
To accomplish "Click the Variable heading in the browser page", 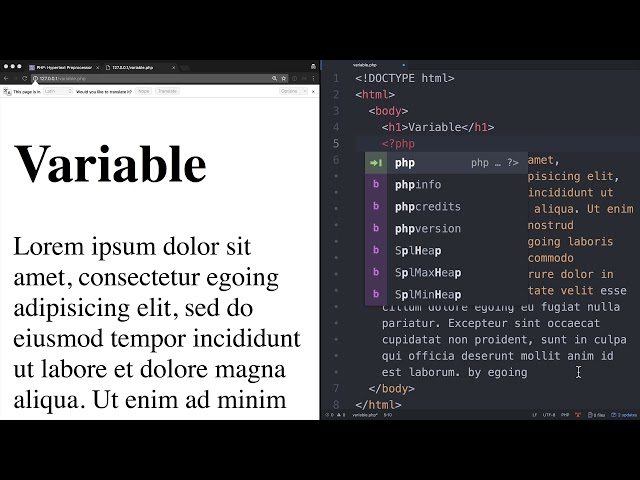I will [x=110, y=164].
